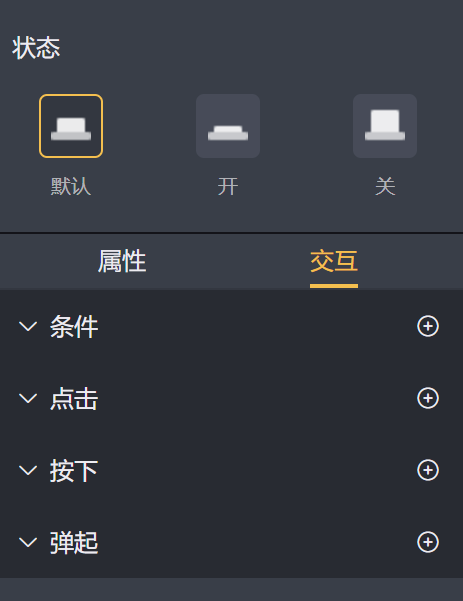Click the 默认 label under states

pyautogui.click(x=71, y=187)
